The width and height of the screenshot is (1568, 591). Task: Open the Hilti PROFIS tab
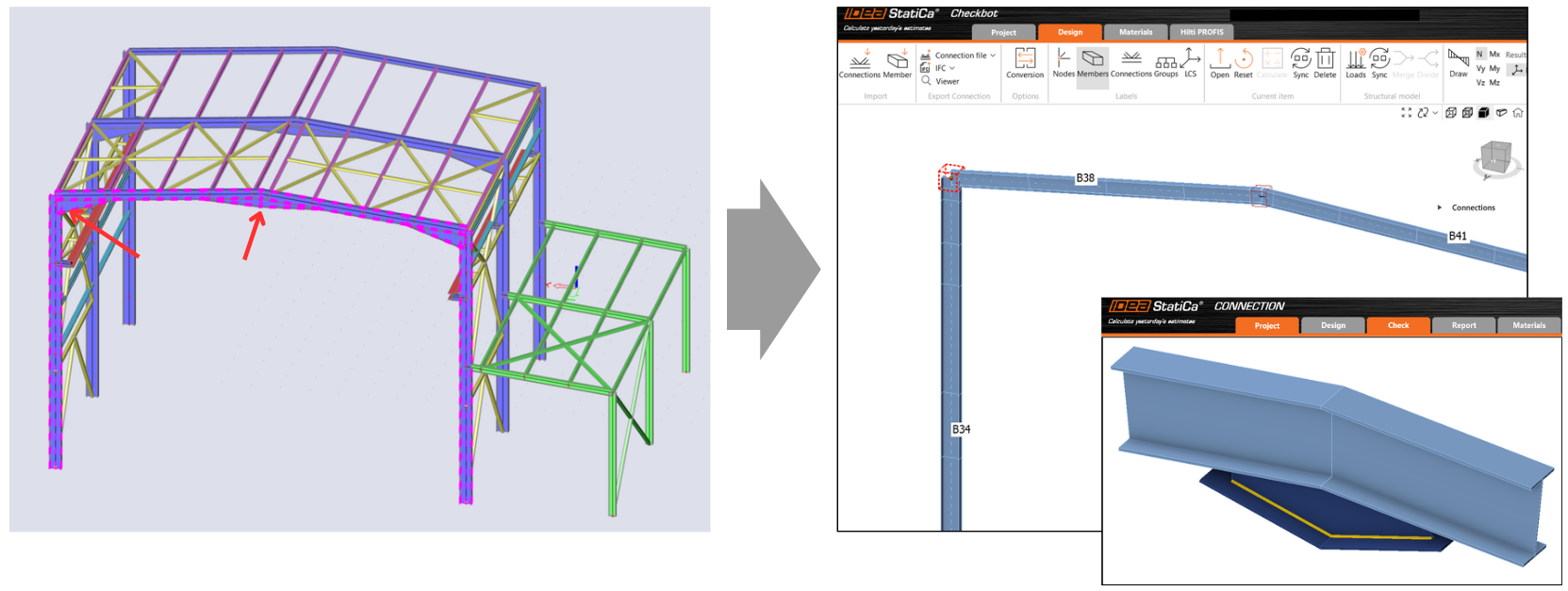(1202, 32)
